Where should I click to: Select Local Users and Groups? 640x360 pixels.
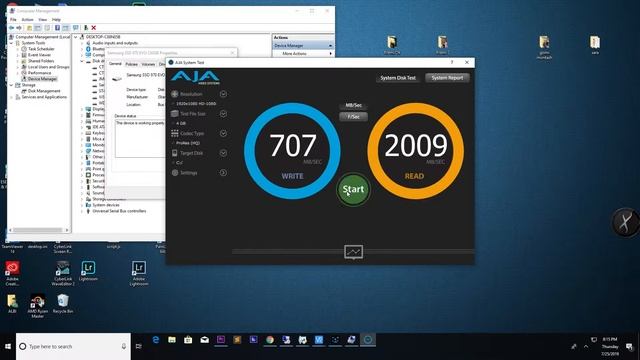49,67
